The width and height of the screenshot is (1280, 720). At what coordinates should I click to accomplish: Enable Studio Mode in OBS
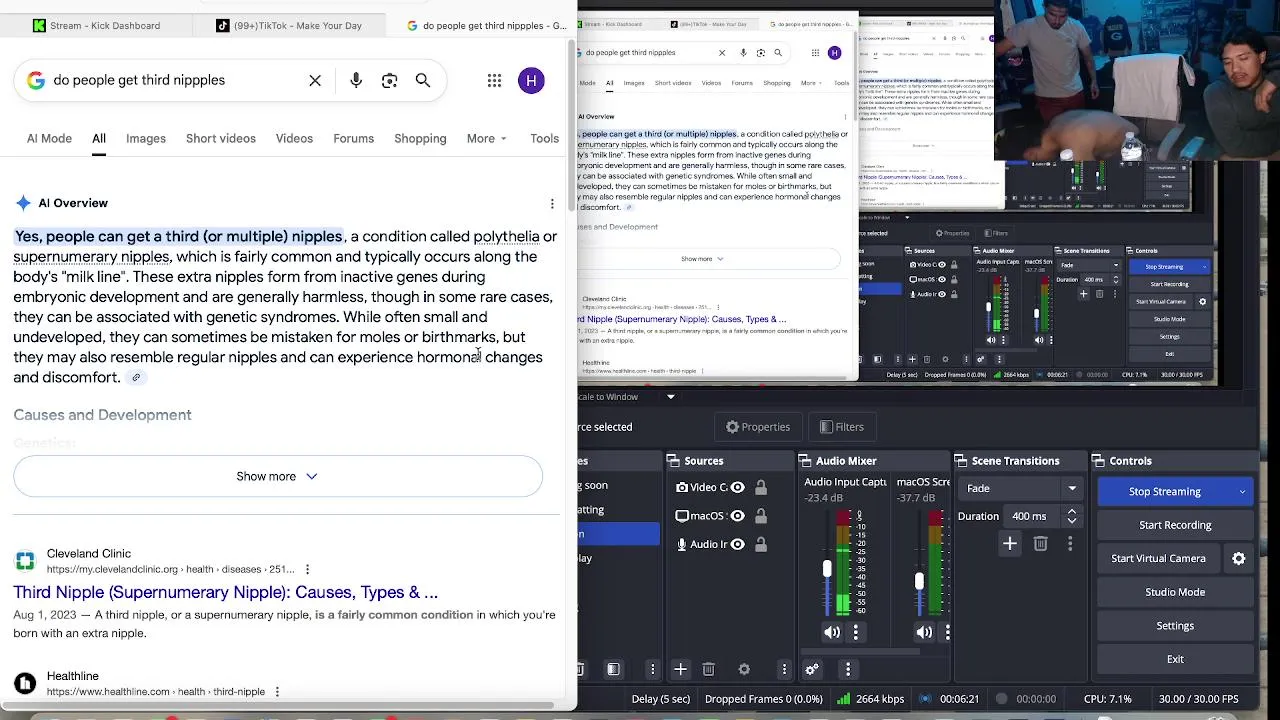pyautogui.click(x=1175, y=592)
